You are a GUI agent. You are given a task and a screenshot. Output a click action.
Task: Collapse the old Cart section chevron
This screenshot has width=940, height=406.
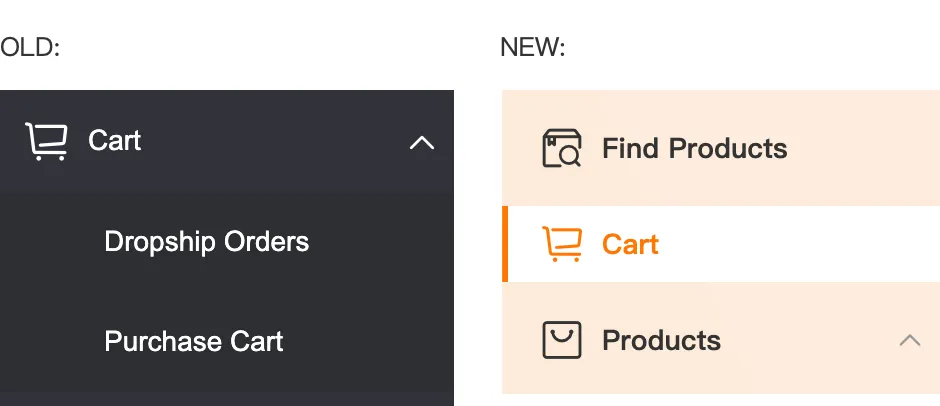pyautogui.click(x=422, y=143)
